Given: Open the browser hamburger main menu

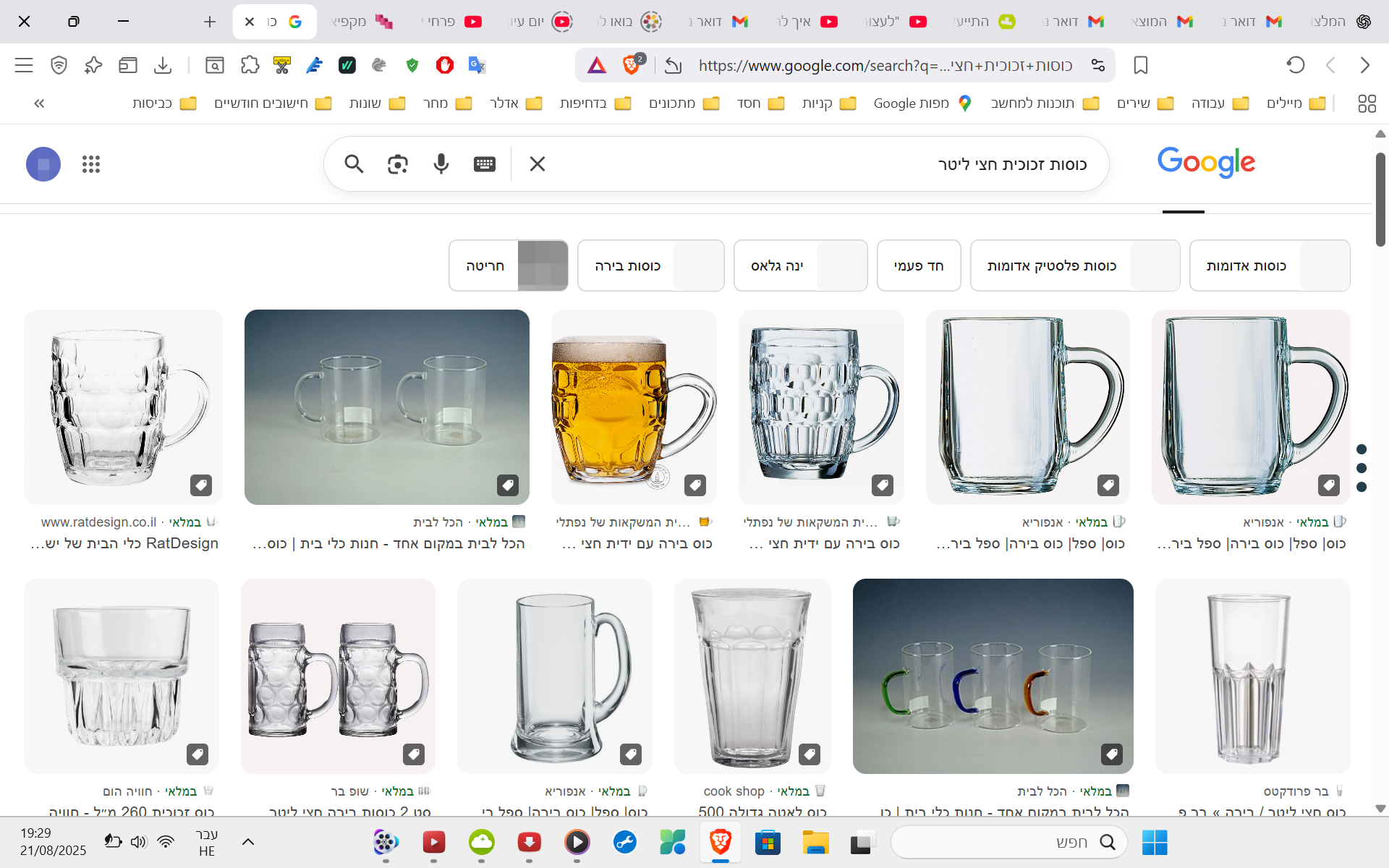Looking at the screenshot, I should click(24, 65).
